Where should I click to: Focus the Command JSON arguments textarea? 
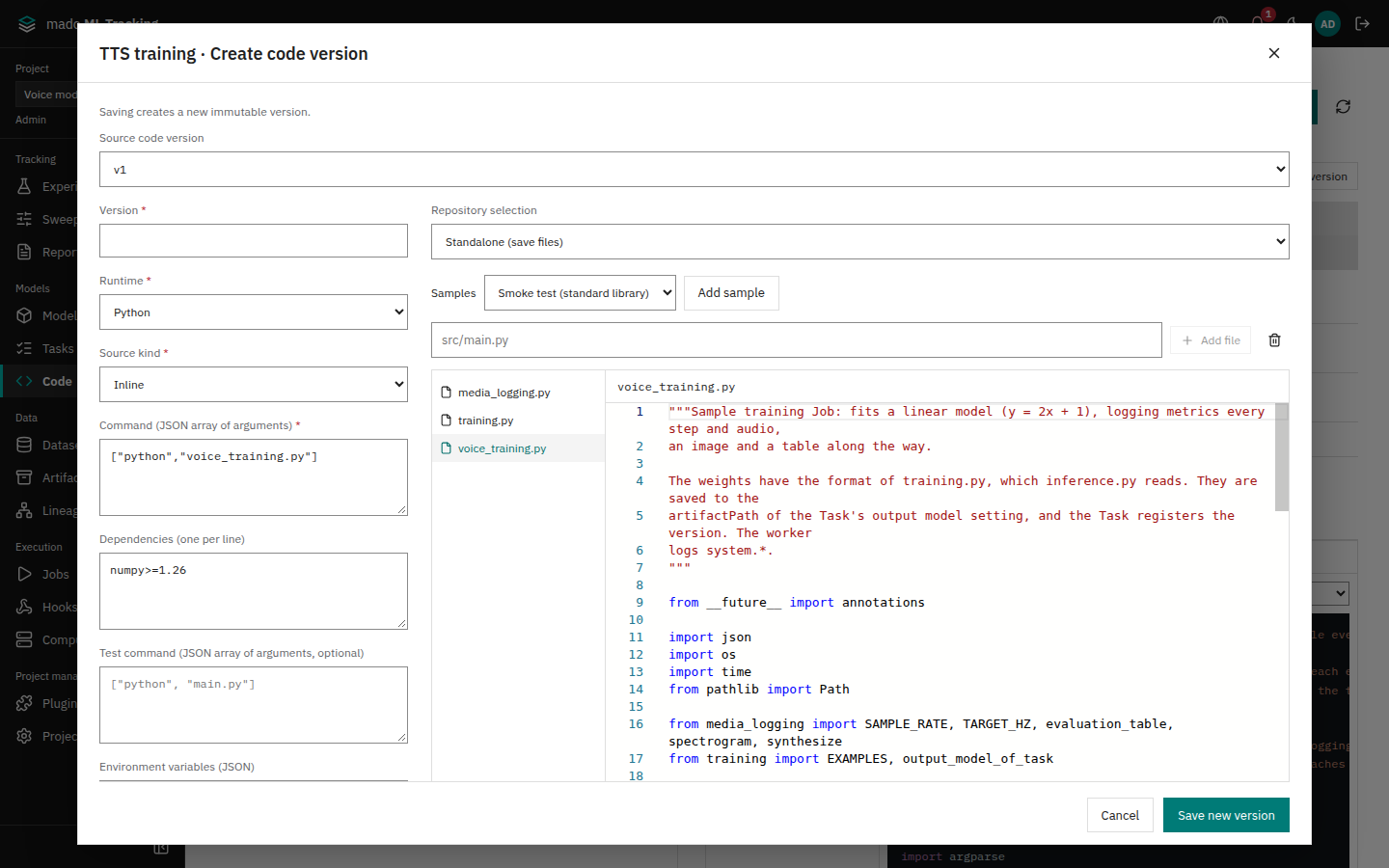(x=254, y=477)
